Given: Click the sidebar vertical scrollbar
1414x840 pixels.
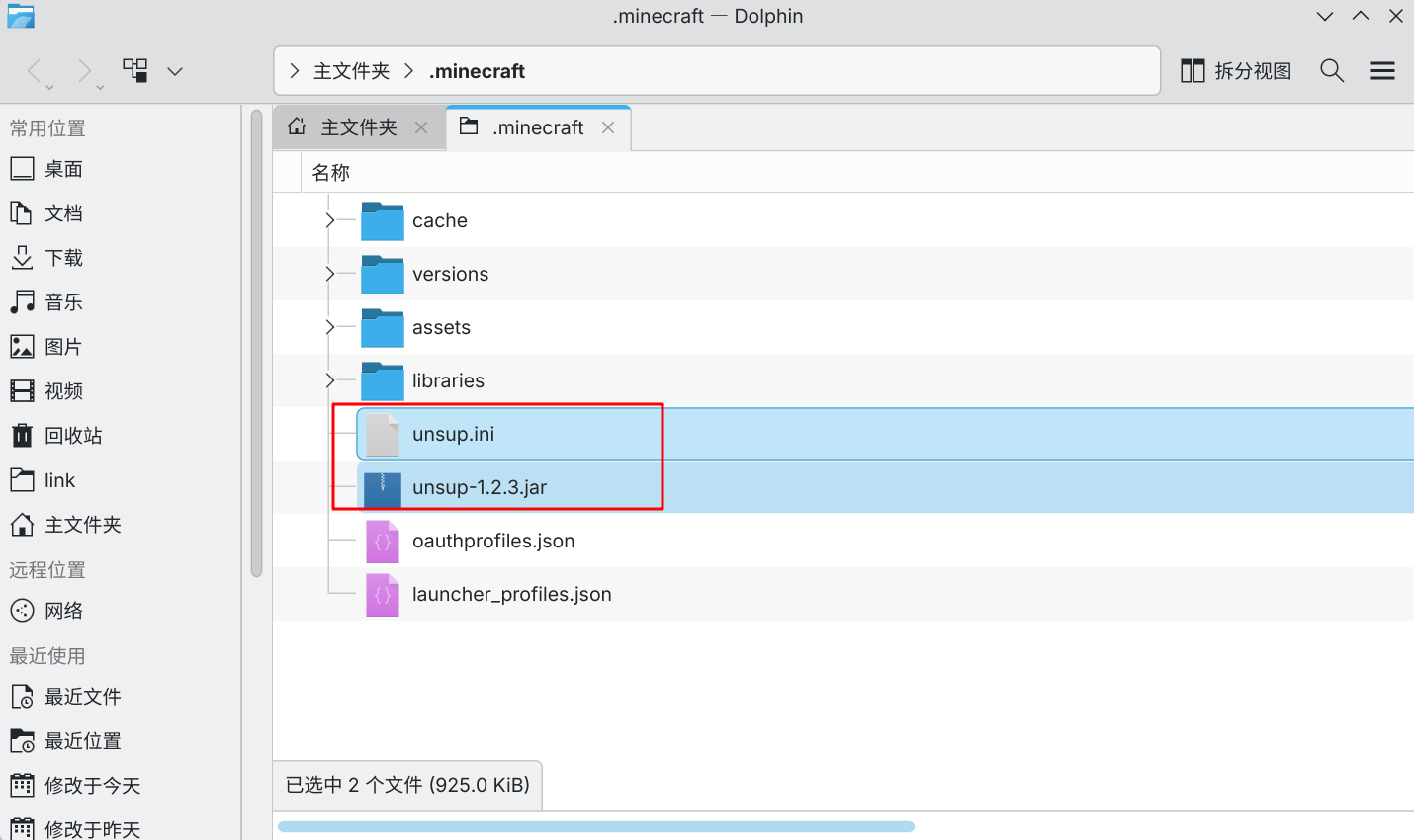Looking at the screenshot, I should coord(256,343).
